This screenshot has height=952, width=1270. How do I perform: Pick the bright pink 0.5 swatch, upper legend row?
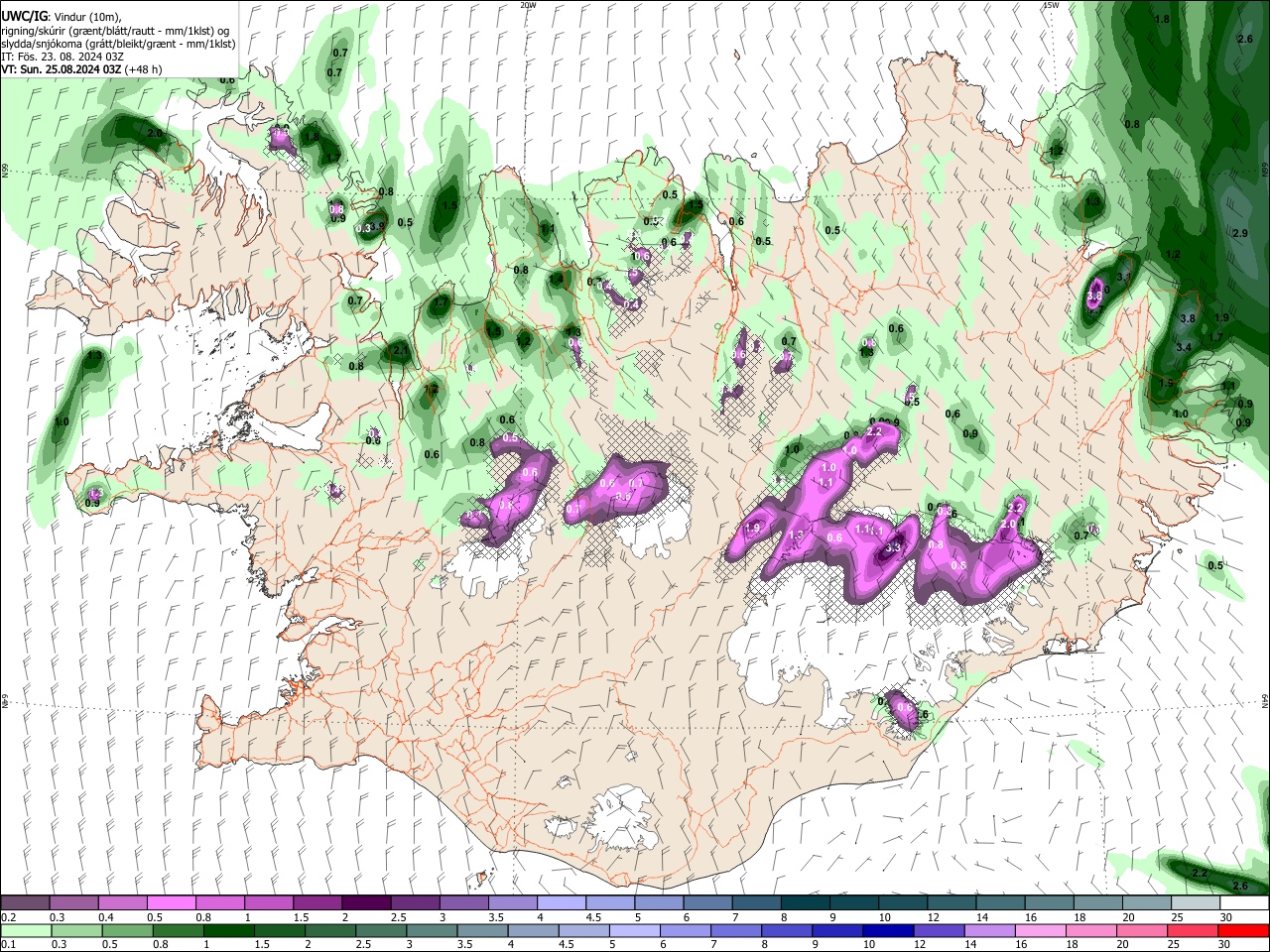[x=171, y=903]
